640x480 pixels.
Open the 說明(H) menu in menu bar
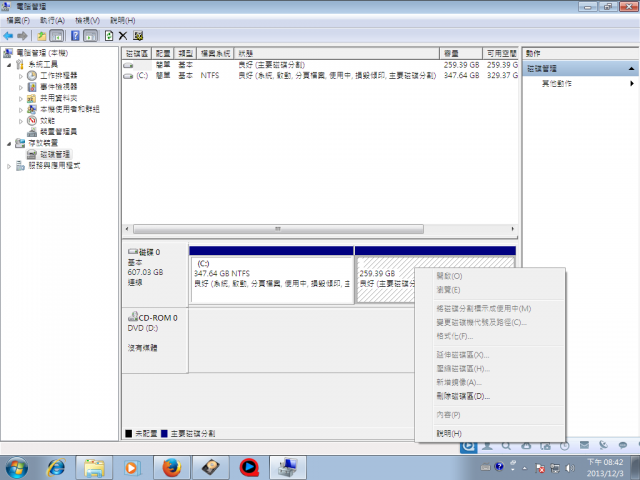pyautogui.click(x=122, y=20)
